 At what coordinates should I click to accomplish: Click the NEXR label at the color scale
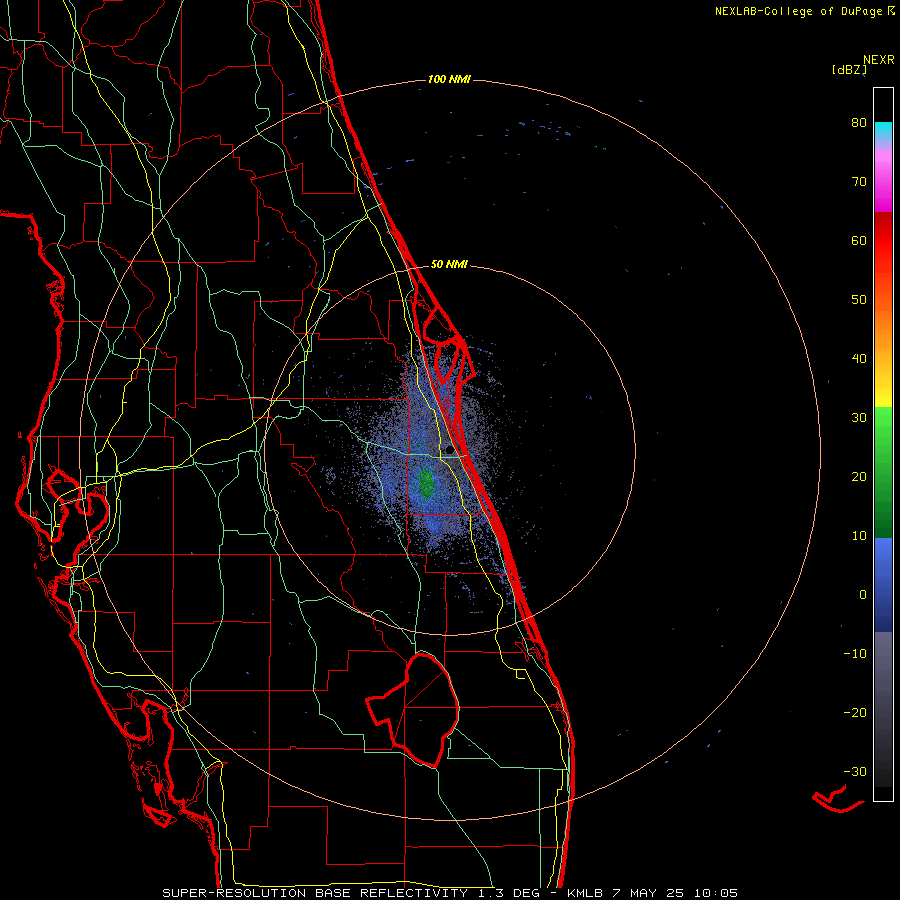(879, 60)
